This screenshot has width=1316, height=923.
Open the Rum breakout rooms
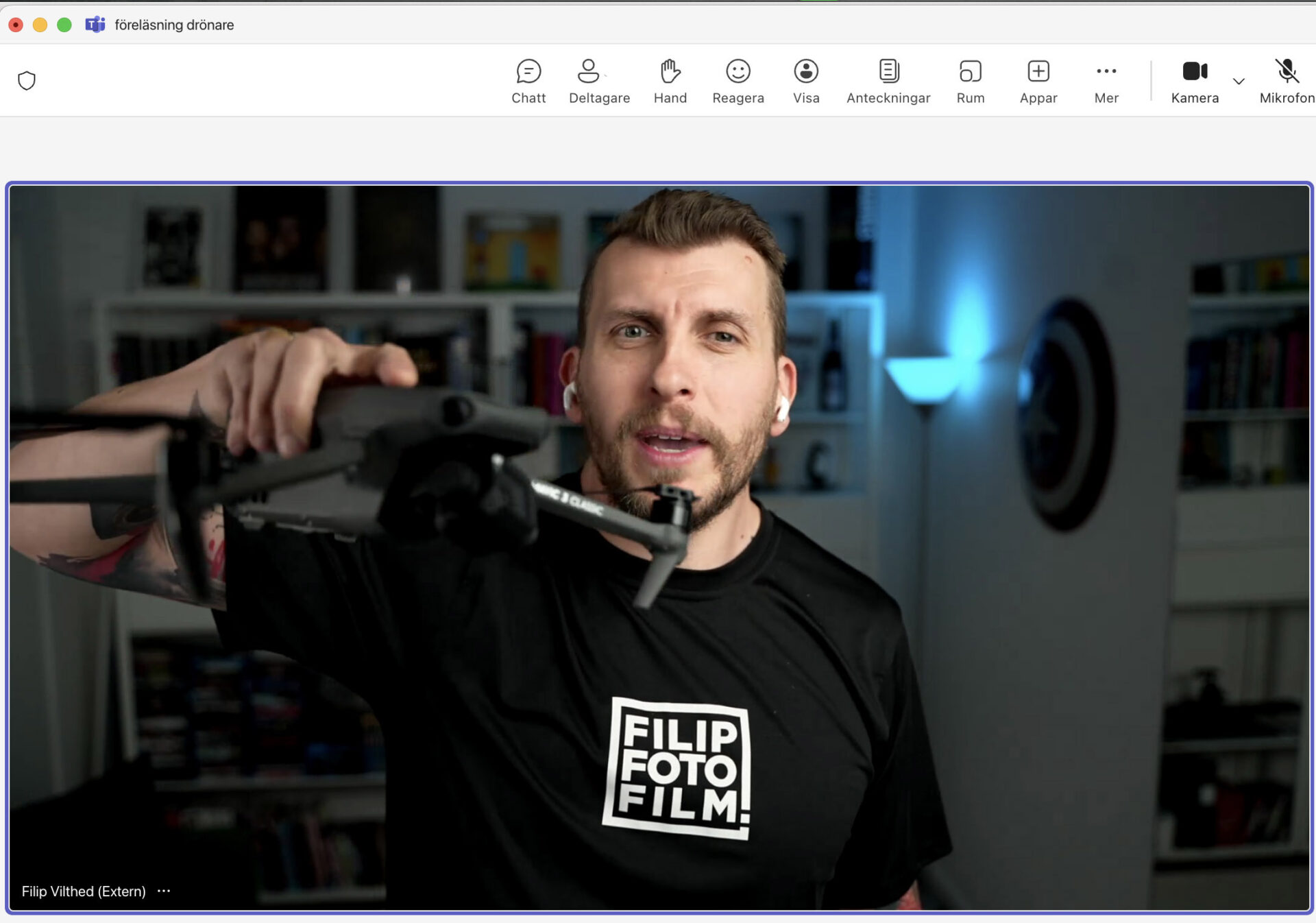tap(970, 81)
